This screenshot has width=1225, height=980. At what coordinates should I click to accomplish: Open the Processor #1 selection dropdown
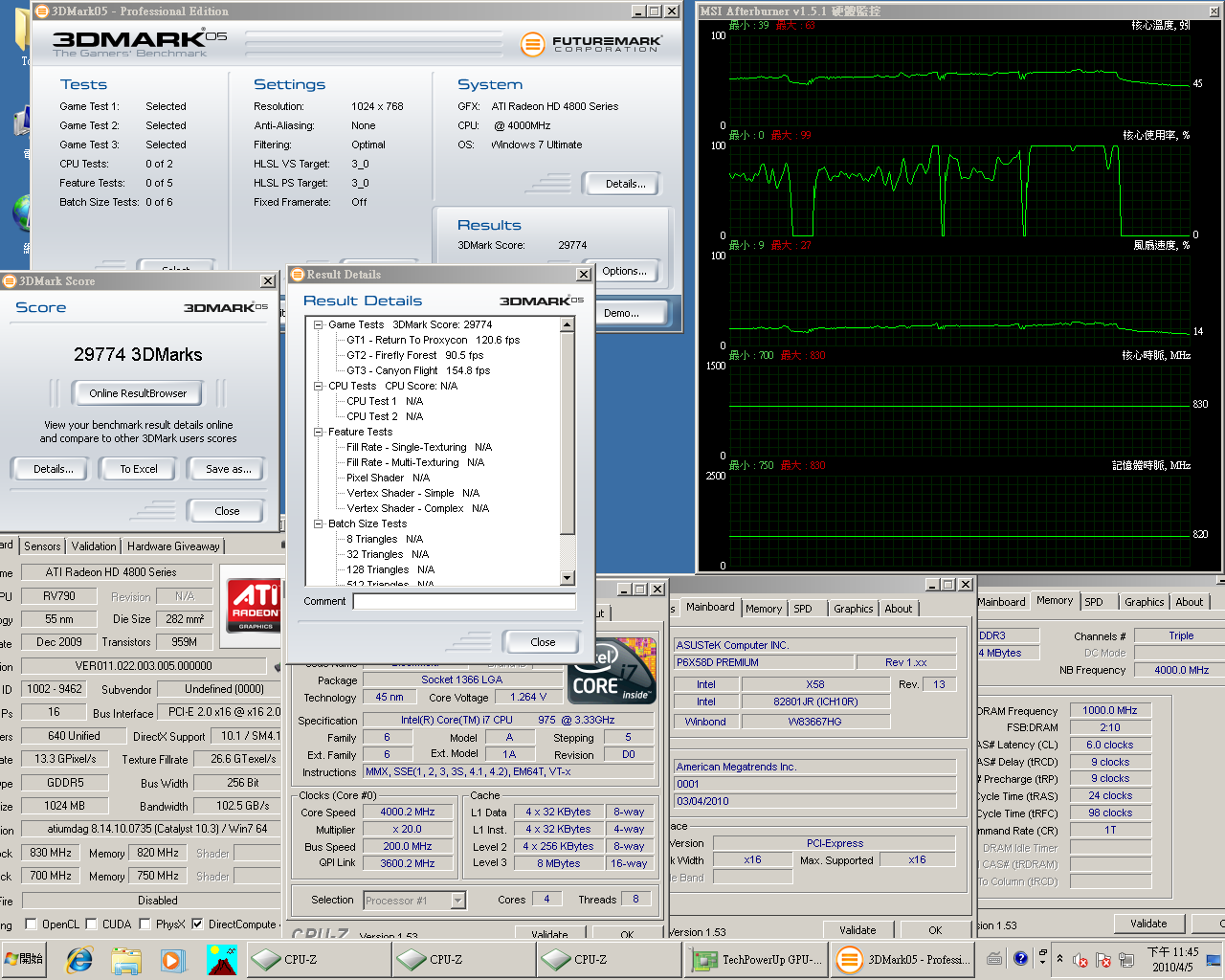[457, 901]
